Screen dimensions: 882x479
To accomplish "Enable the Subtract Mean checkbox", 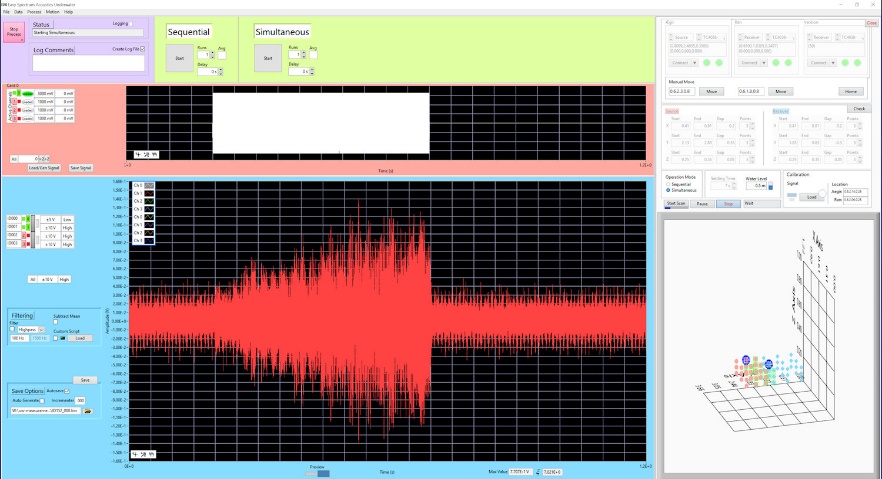I will pyautogui.click(x=56, y=321).
